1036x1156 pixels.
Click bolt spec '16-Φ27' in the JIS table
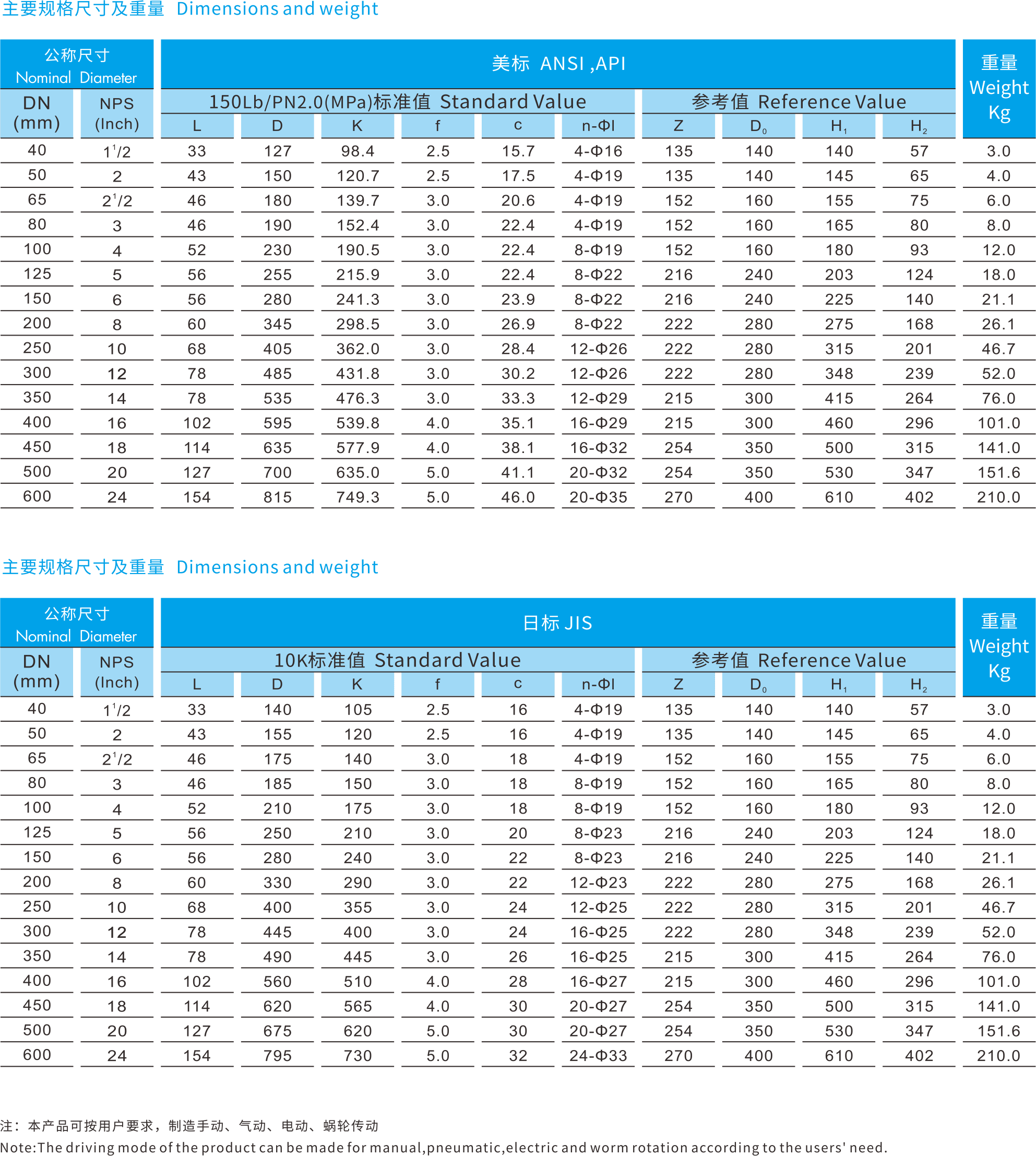pos(598,982)
